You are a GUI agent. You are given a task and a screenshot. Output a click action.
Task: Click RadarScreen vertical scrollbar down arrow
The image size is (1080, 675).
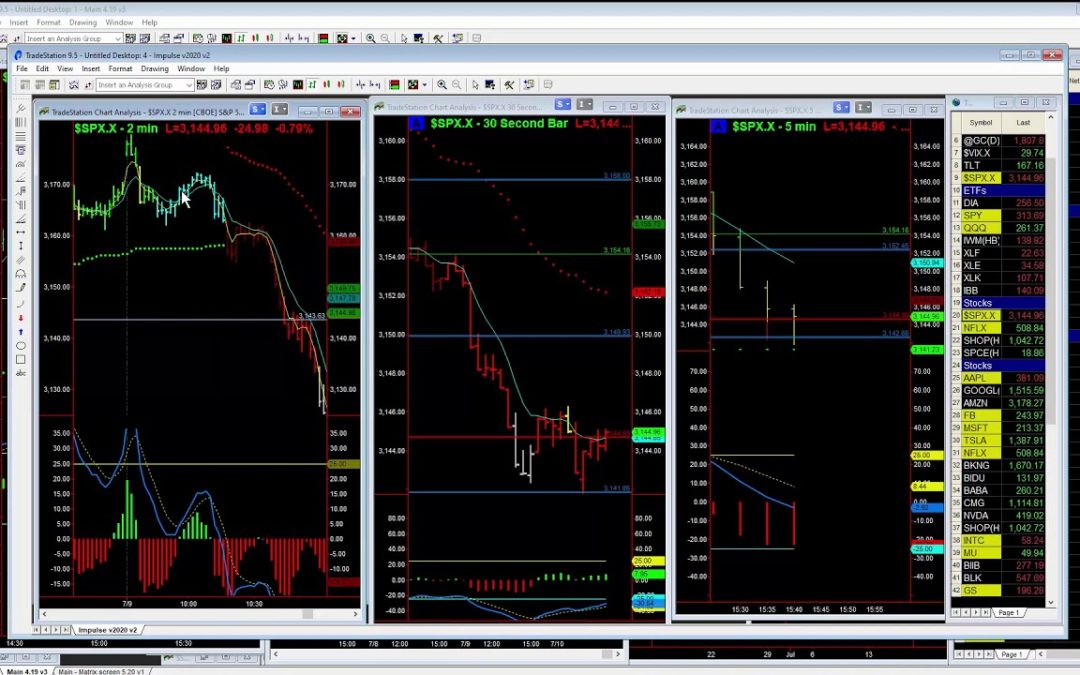point(1050,602)
